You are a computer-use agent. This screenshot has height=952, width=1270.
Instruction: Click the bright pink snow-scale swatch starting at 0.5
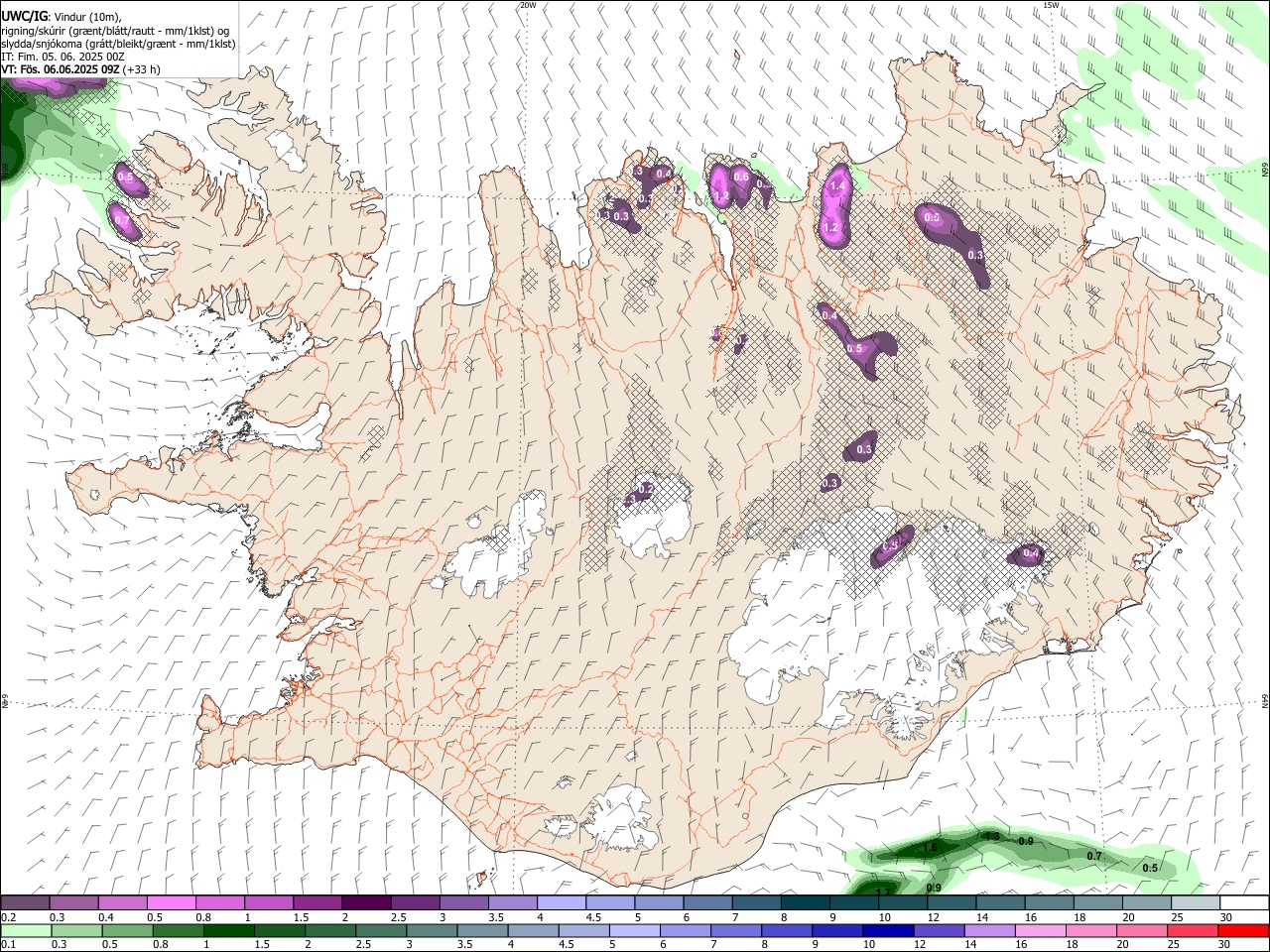point(171,903)
